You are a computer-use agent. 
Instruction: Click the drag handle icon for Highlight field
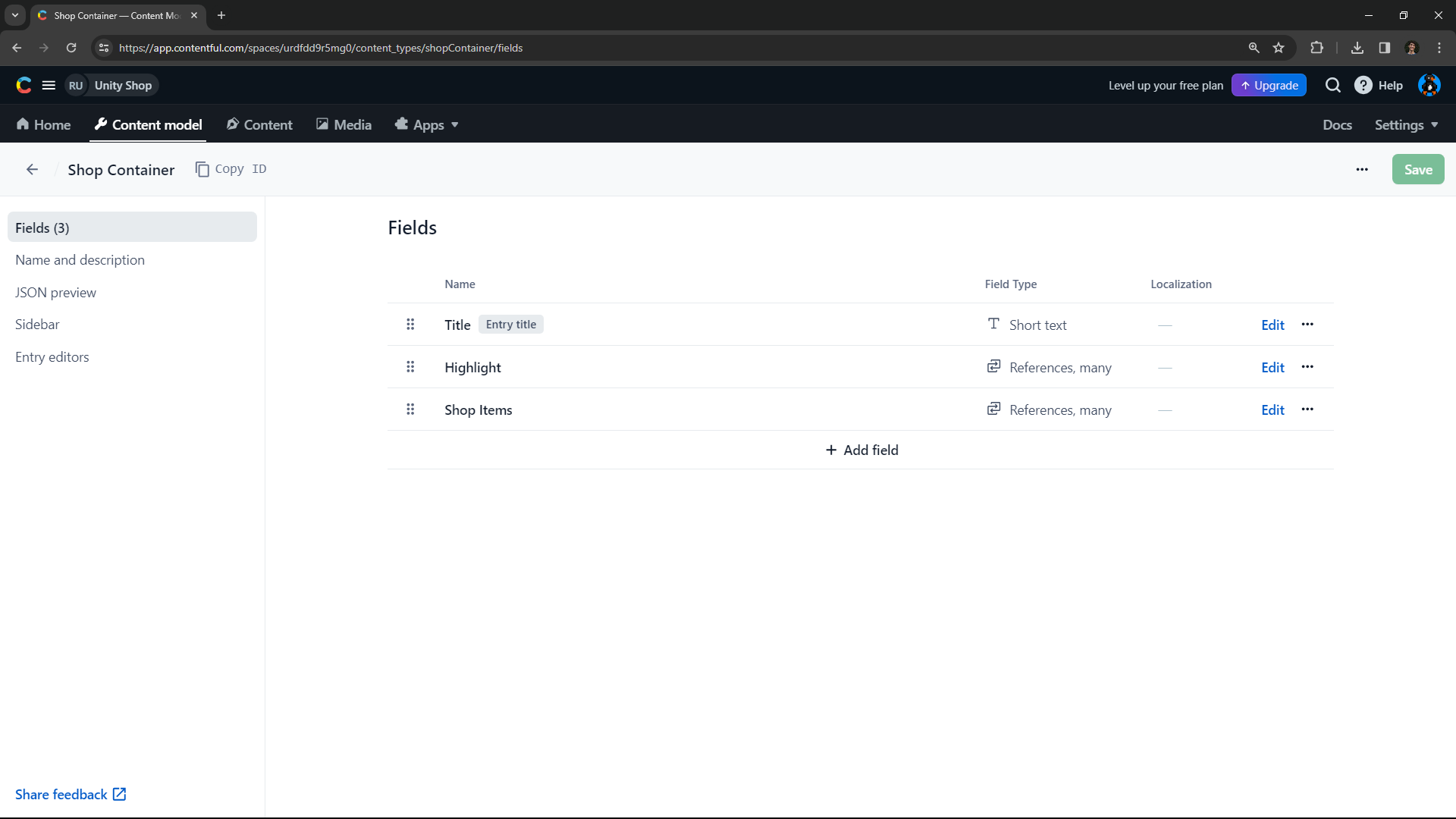pos(410,367)
